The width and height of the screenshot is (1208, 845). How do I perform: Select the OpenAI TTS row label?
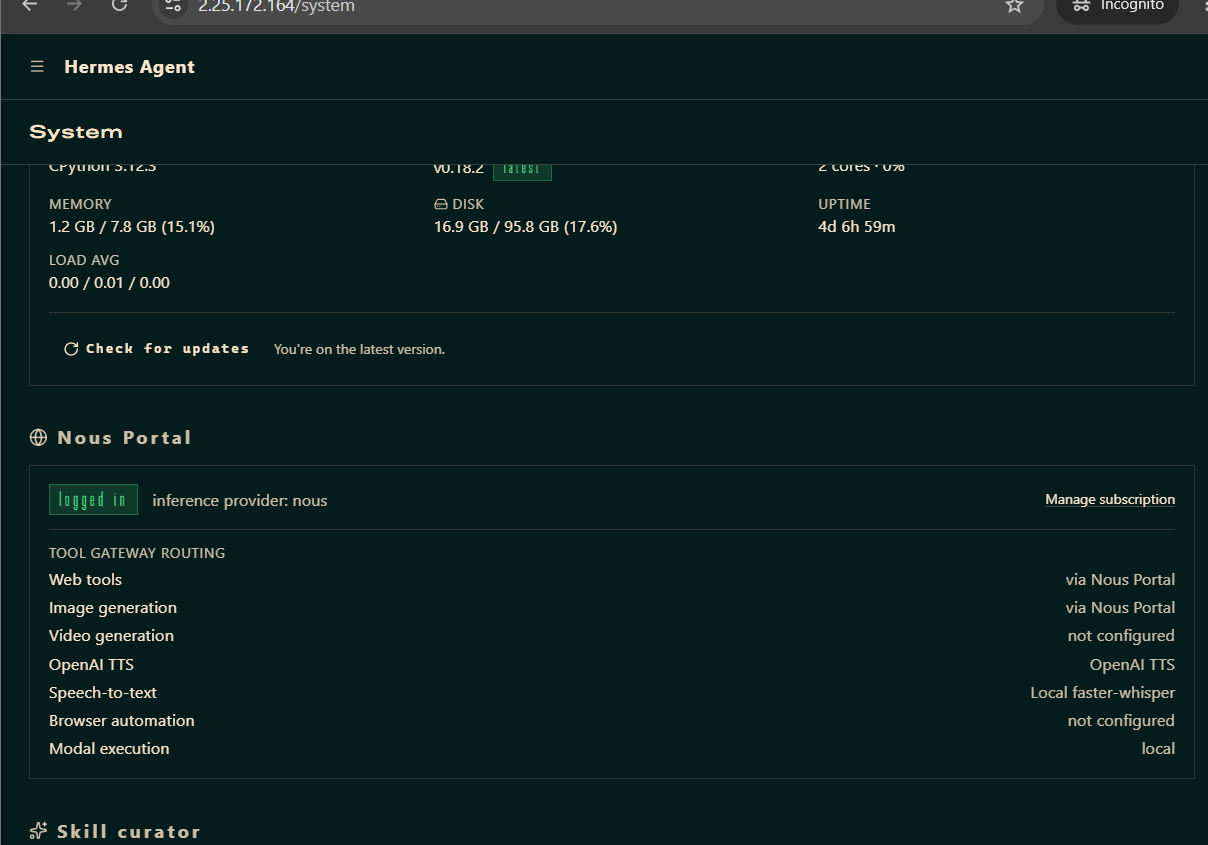pos(91,665)
